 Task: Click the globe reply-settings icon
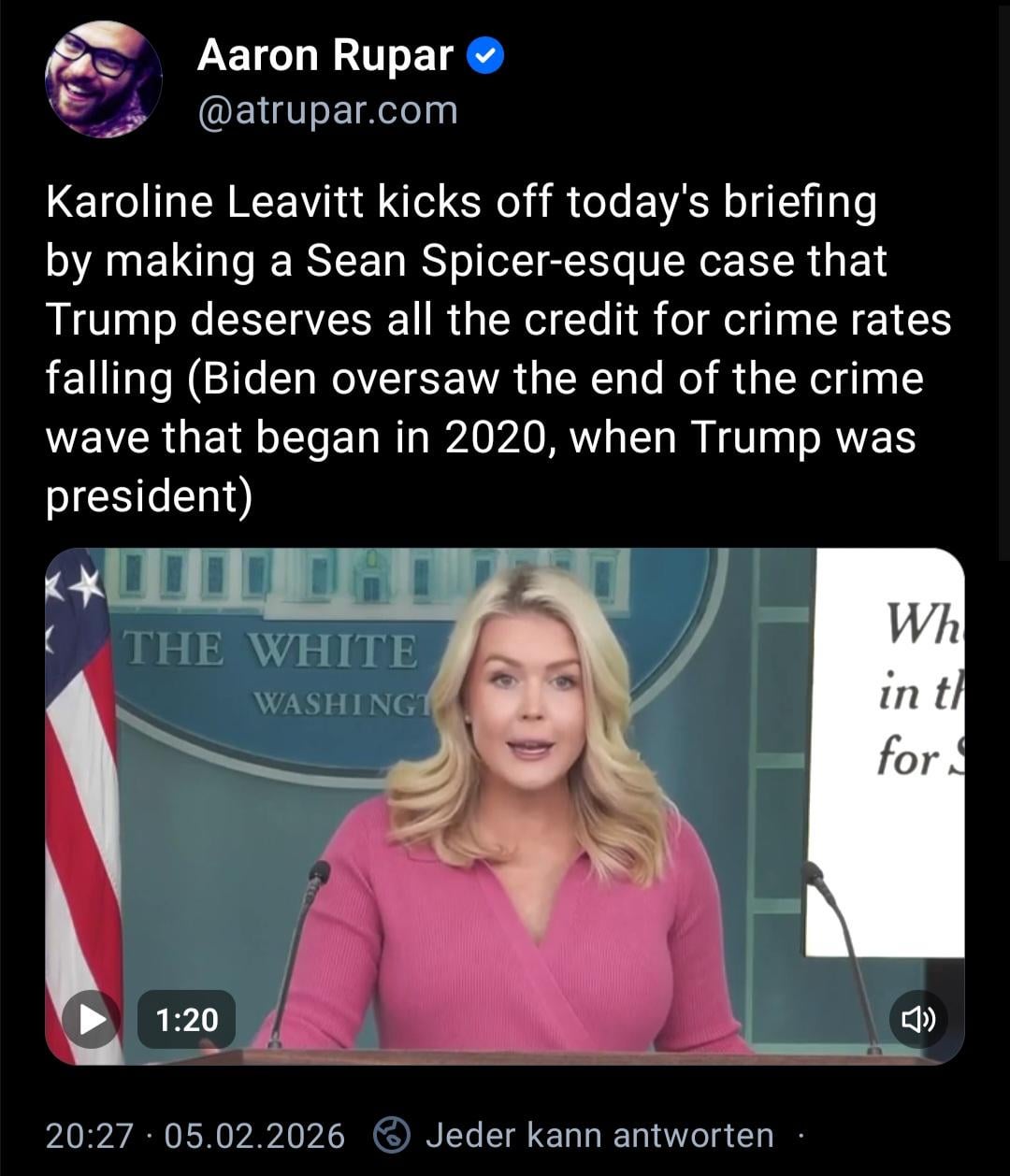[392, 1136]
